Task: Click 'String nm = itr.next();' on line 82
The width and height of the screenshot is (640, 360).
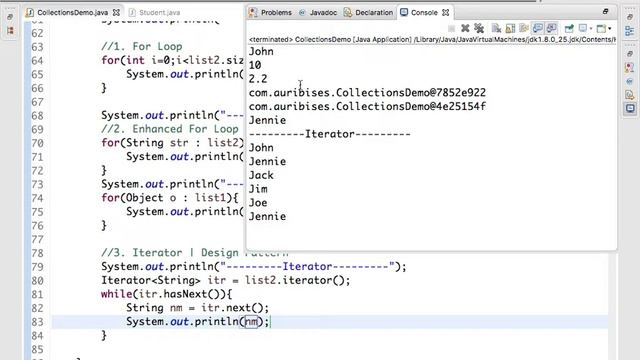Action: (x=198, y=308)
